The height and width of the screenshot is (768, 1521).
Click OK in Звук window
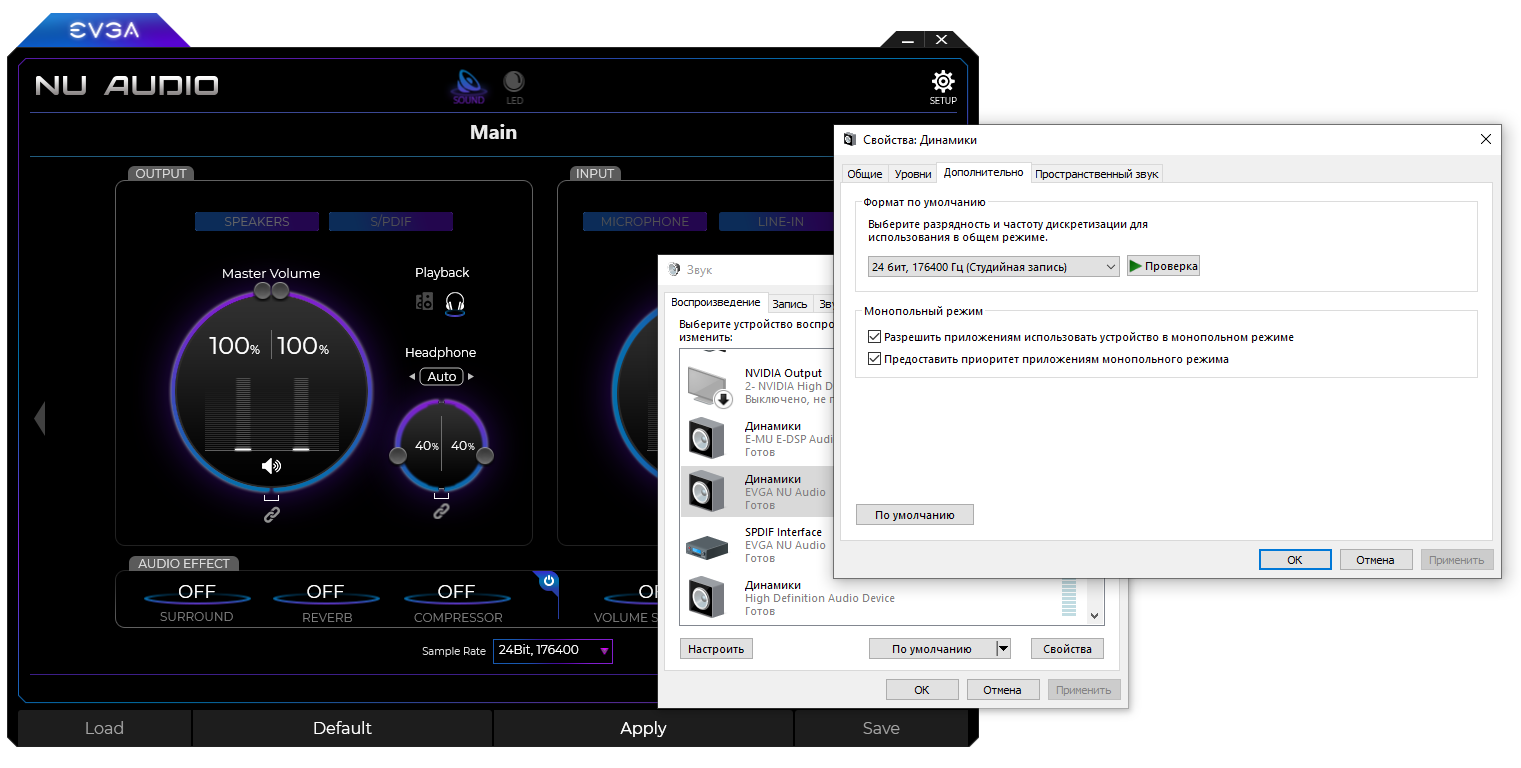pyautogui.click(x=922, y=690)
